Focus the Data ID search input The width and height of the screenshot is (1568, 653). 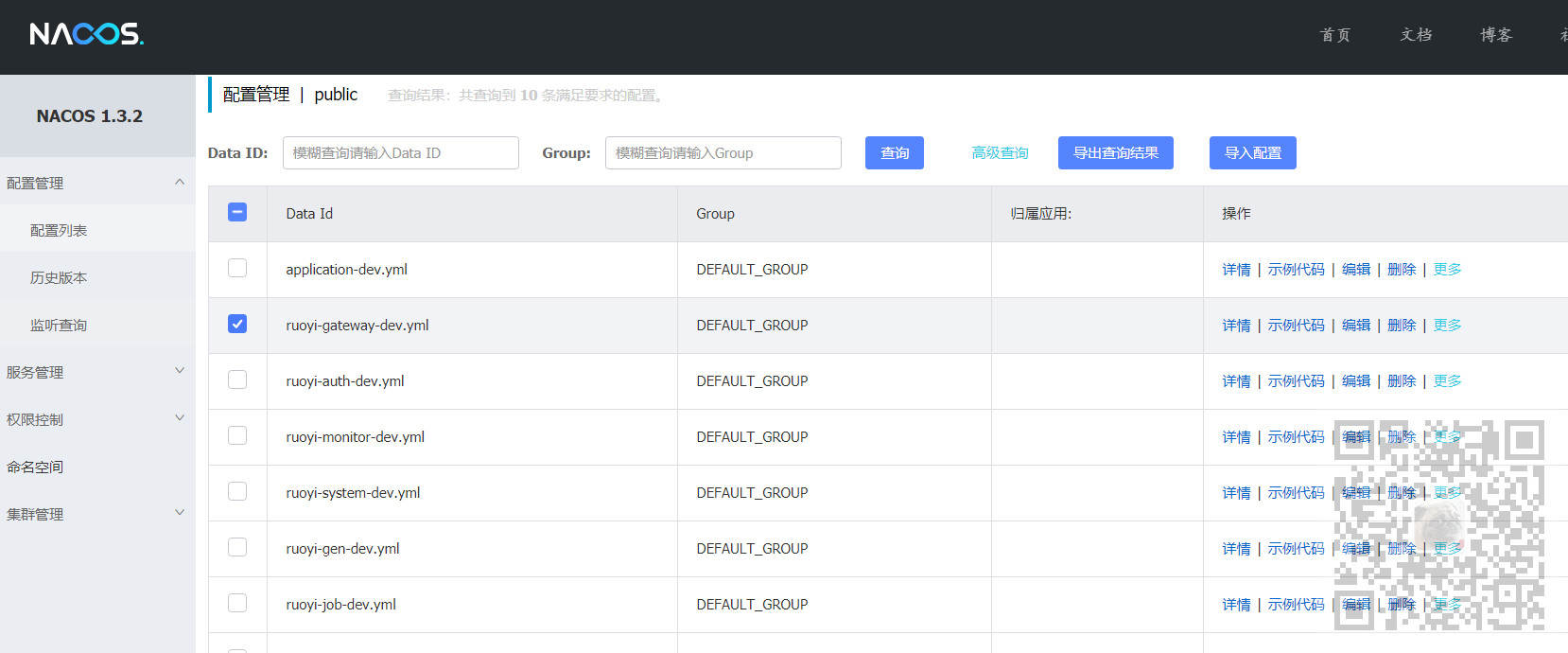[x=401, y=152]
